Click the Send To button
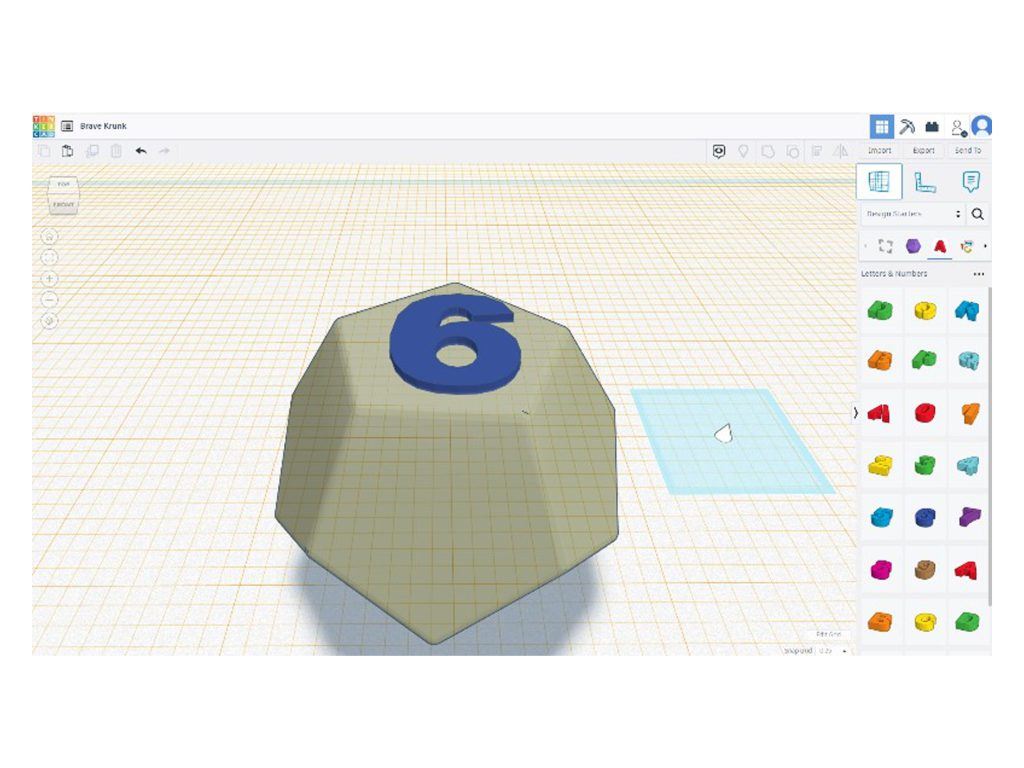This screenshot has width=1024, height=768. [968, 150]
